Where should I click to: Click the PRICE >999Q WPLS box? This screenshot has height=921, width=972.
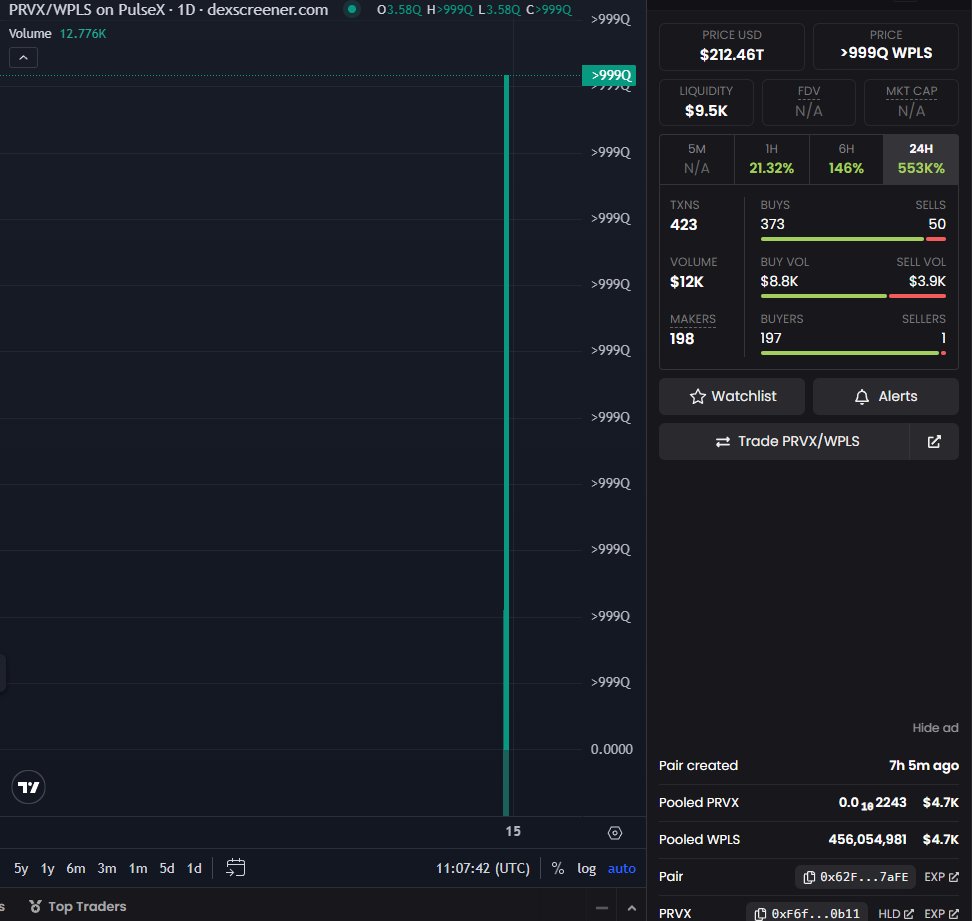click(885, 46)
